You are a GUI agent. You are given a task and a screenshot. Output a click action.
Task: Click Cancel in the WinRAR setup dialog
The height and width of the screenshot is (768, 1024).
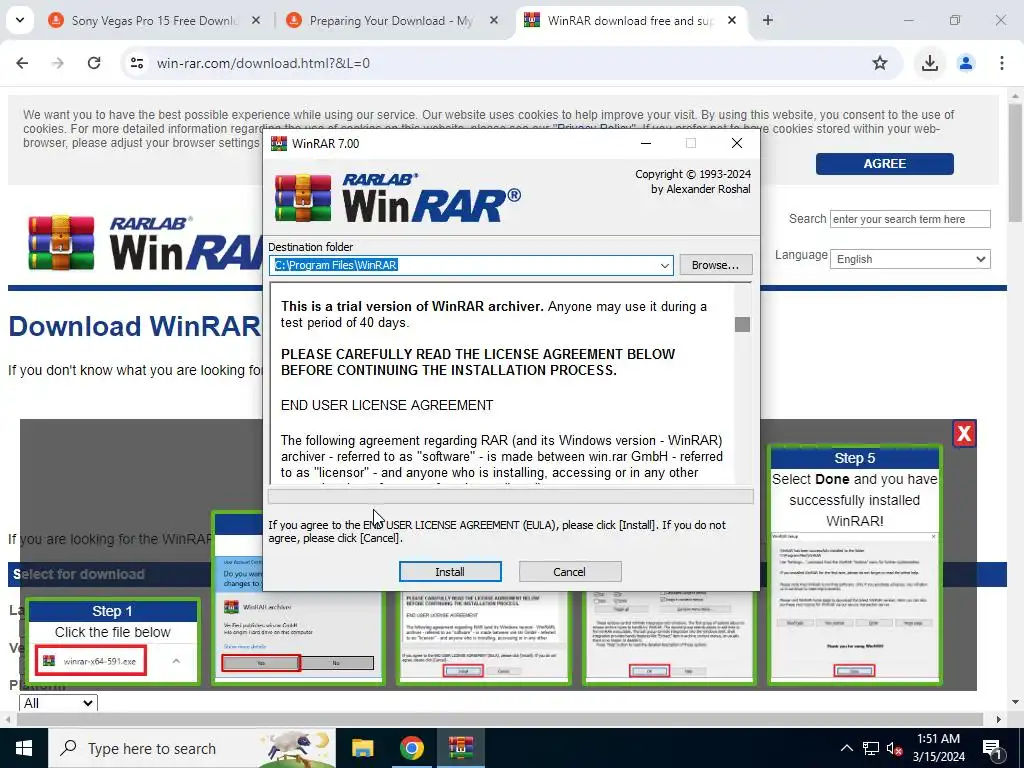point(569,571)
